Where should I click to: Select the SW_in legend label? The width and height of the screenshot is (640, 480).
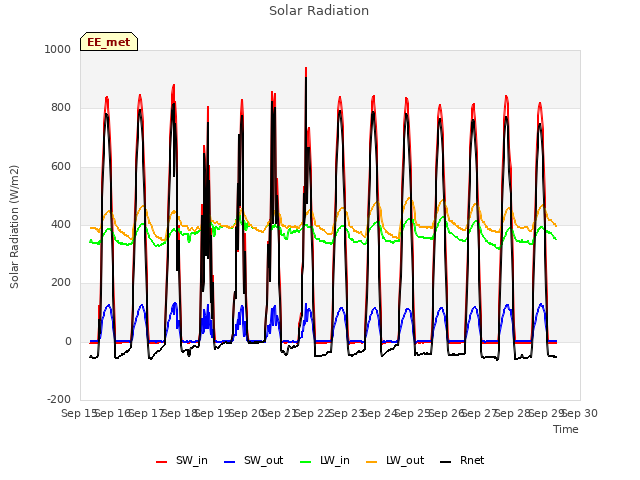point(192,460)
